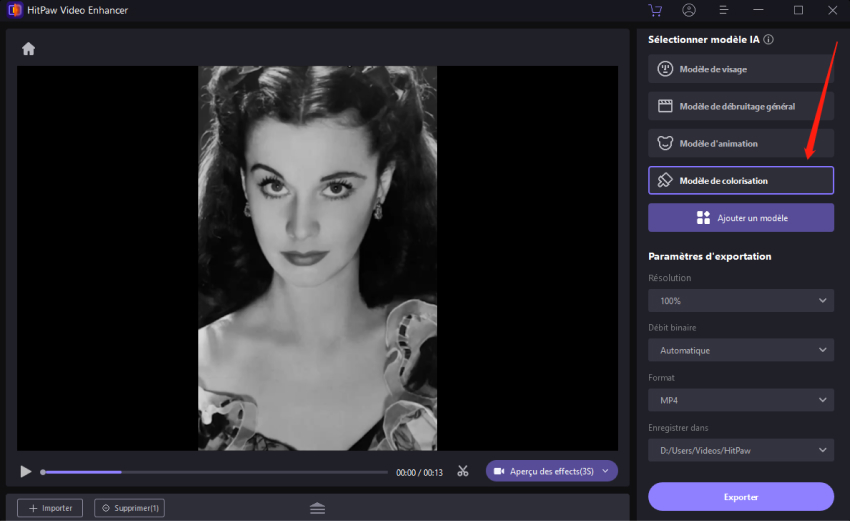This screenshot has width=850, height=521.
Task: Open the user account profile icon
Action: (x=689, y=10)
